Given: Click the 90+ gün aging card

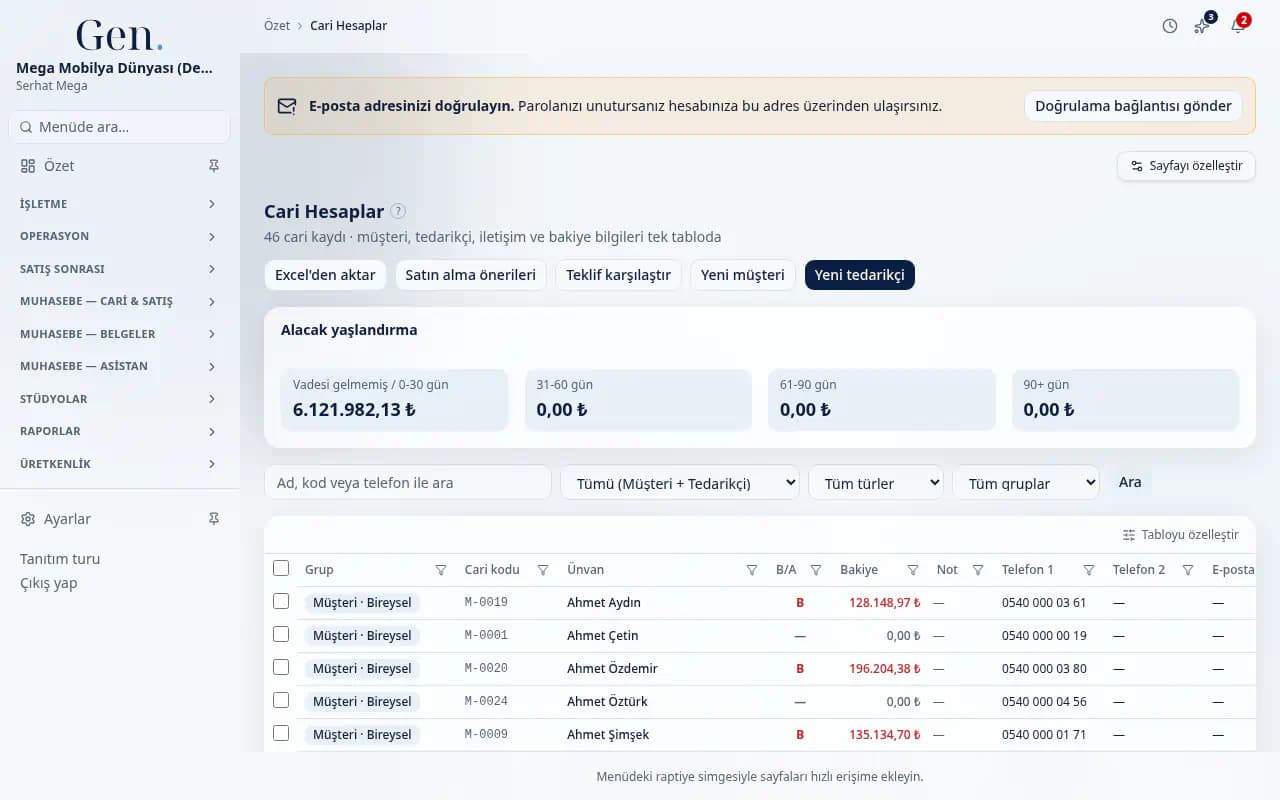Looking at the screenshot, I should point(1125,400).
